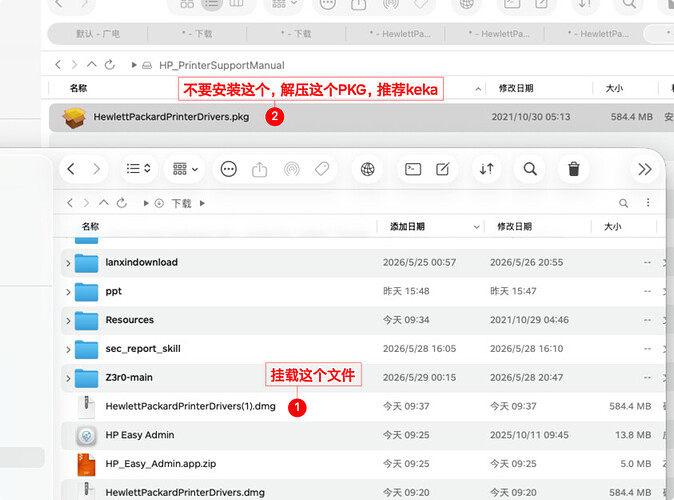
Task: Expand the lanxindownload folder
Action: click(x=68, y=263)
